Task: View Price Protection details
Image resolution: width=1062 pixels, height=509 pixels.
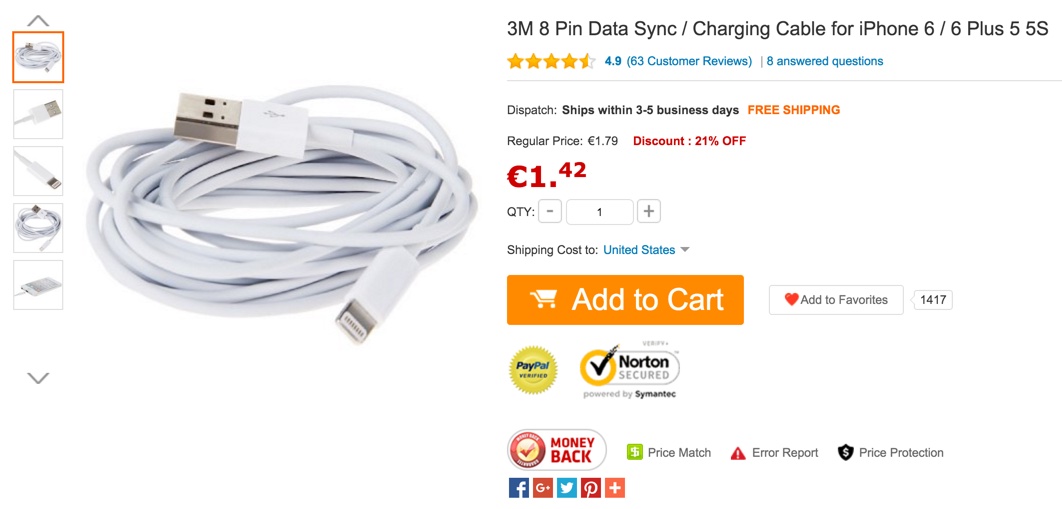Action: point(891,452)
